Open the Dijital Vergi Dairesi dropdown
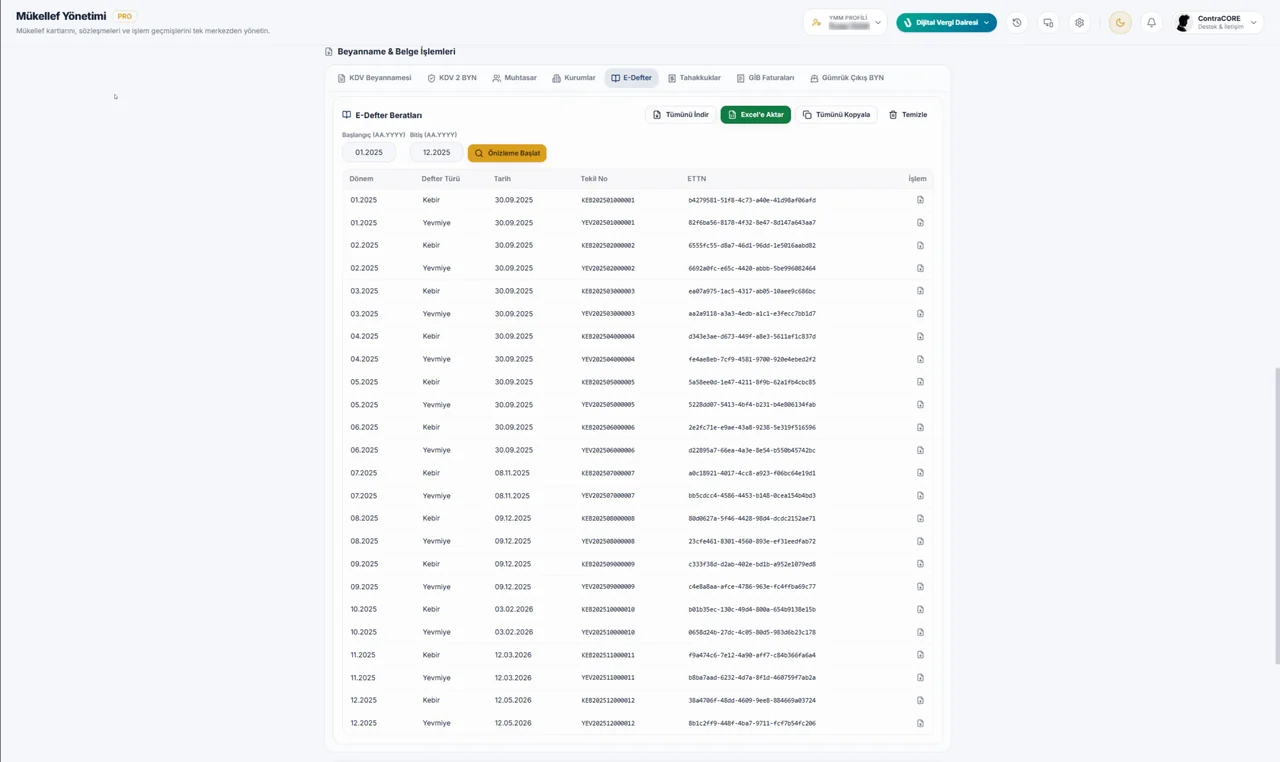 [946, 22]
